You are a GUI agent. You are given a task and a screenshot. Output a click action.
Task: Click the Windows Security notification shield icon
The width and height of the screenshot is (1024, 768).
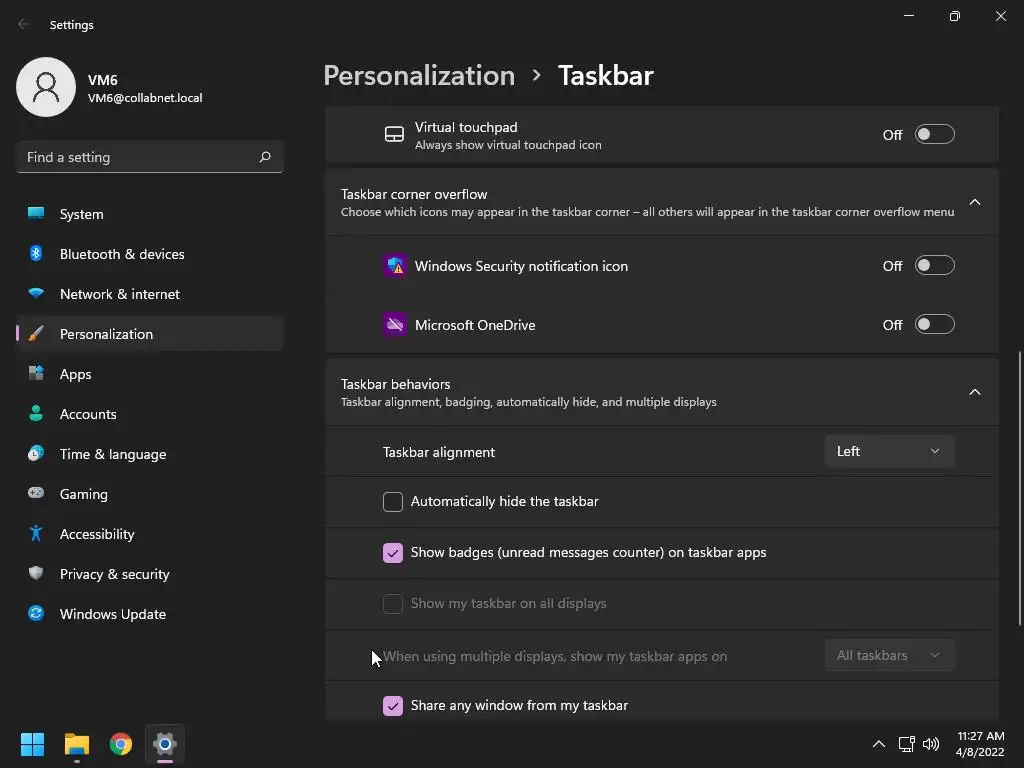click(395, 266)
